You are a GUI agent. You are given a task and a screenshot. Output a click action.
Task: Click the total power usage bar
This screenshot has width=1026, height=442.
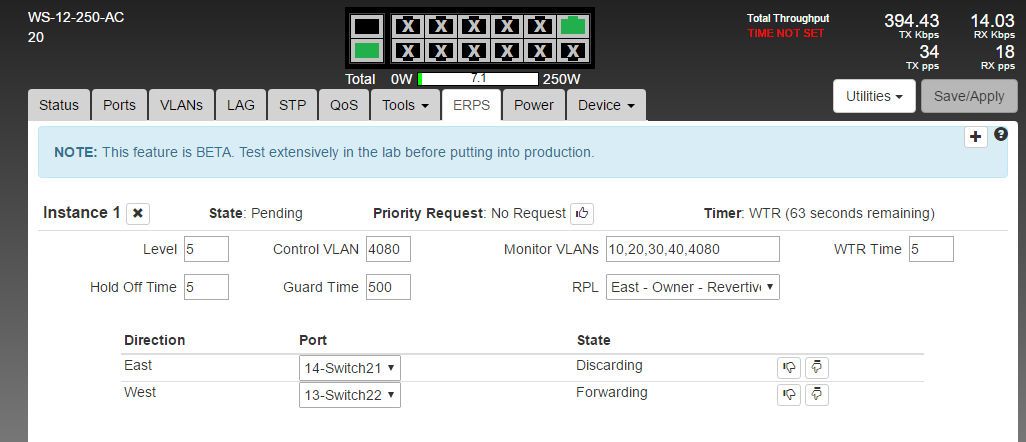tap(478, 78)
